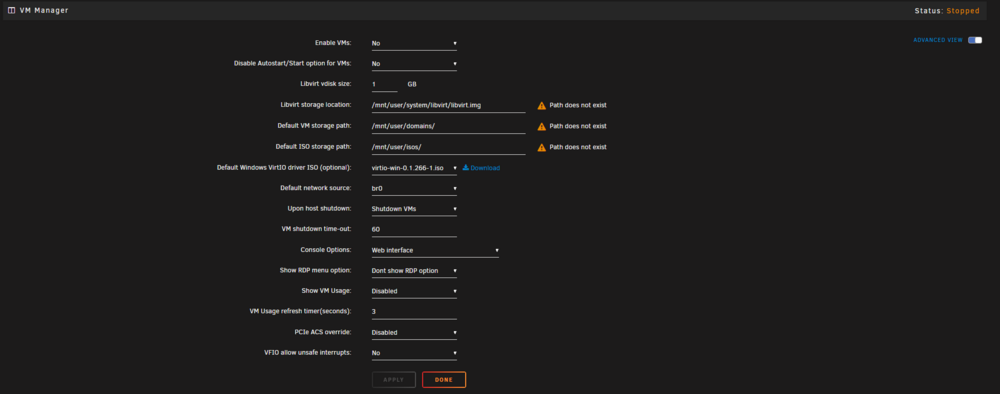Click 'VM shutdown time-out:' label
The width and height of the screenshot is (1000, 394).
316,228
